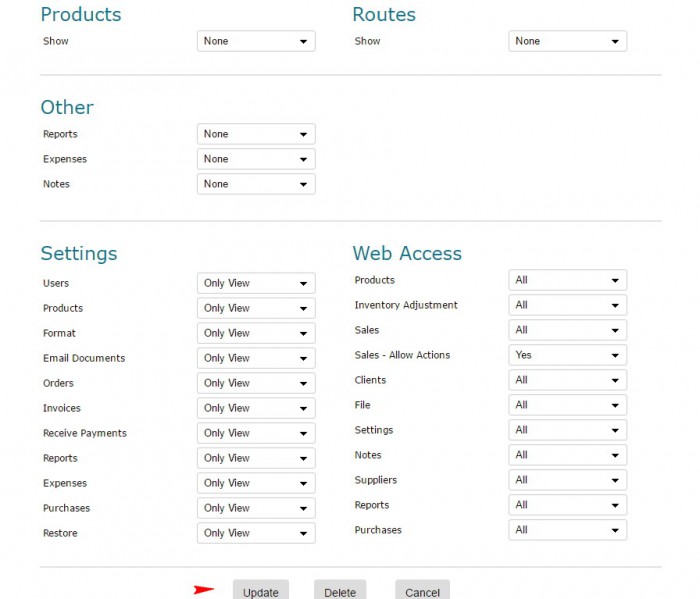Click the Users label
Image resolution: width=700 pixels, height=599 pixels.
click(x=56, y=283)
